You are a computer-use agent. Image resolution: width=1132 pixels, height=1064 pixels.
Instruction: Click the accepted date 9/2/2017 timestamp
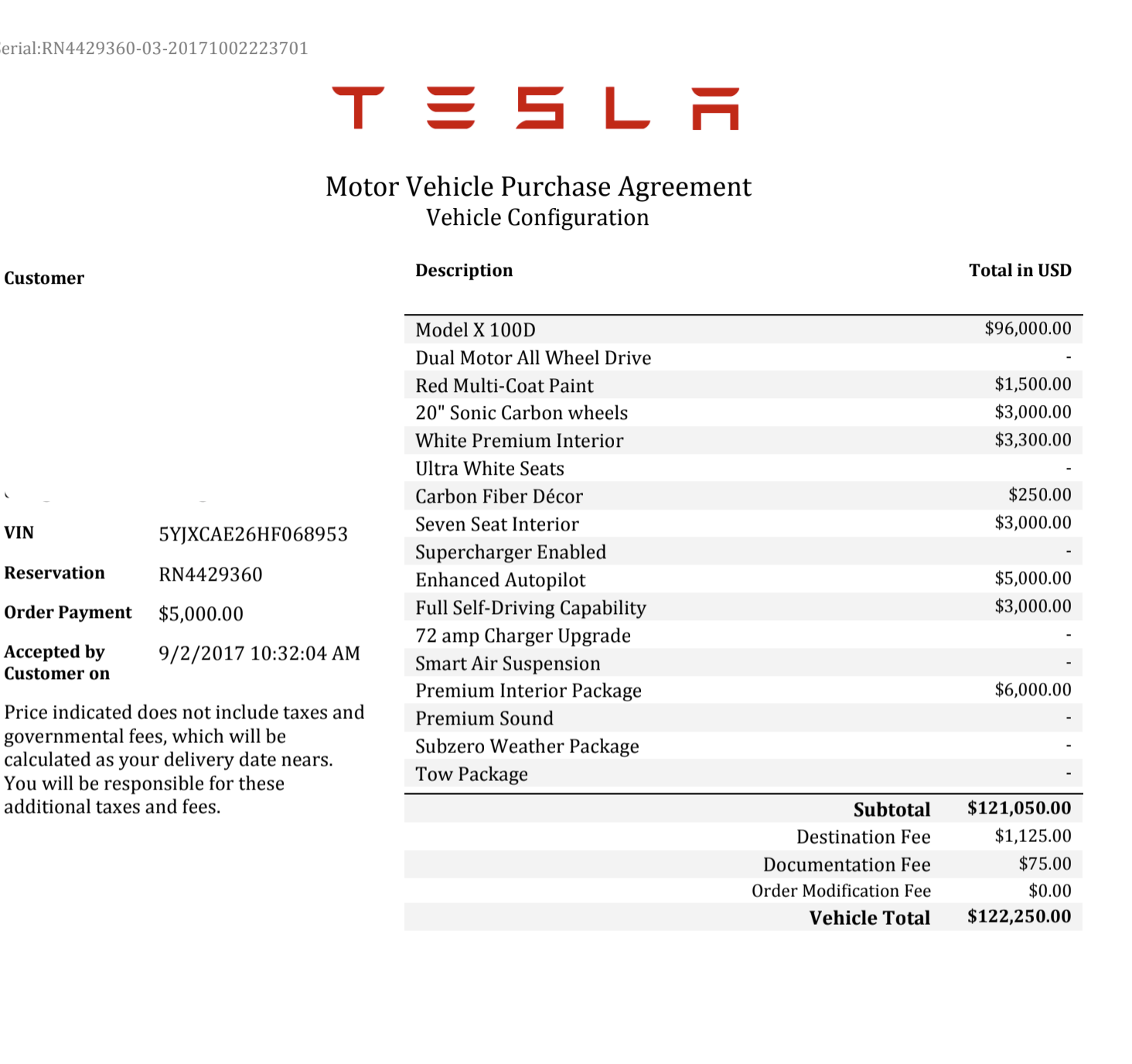[259, 653]
